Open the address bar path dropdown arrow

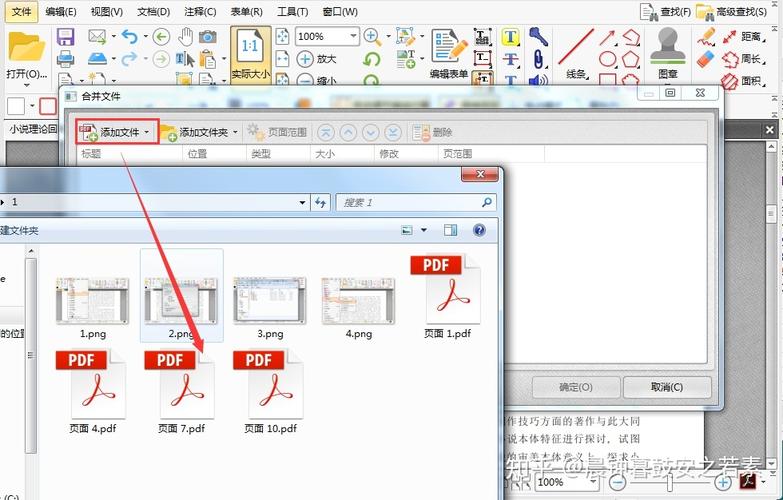[302, 202]
